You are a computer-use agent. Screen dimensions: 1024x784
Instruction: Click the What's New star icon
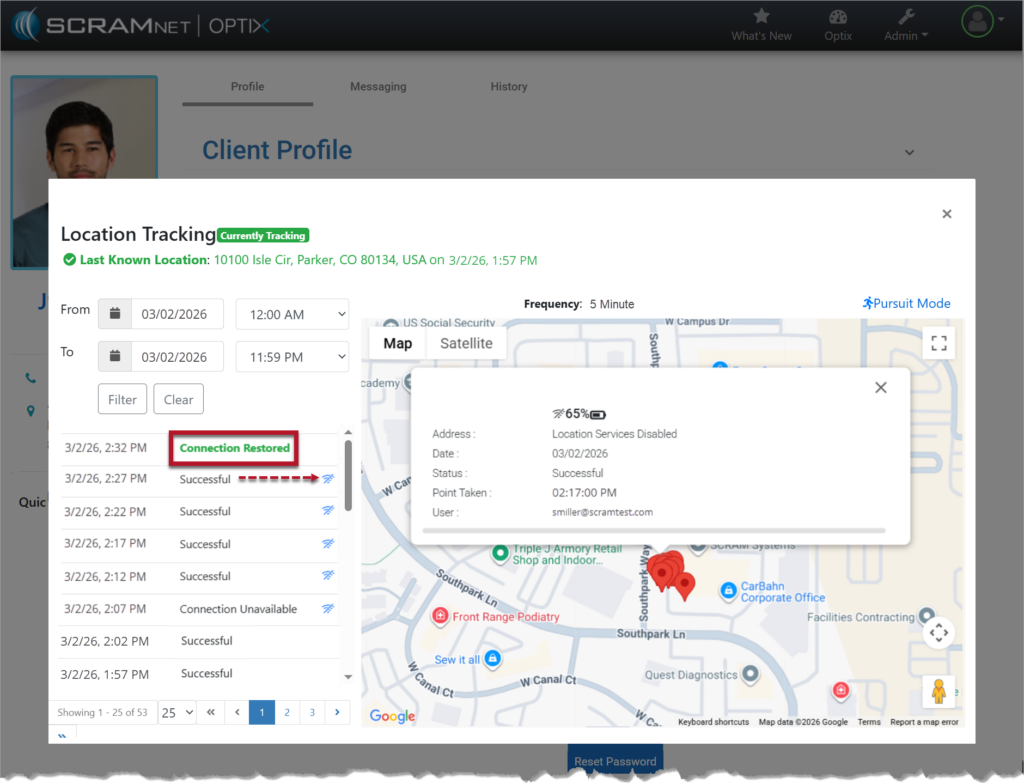[761, 16]
